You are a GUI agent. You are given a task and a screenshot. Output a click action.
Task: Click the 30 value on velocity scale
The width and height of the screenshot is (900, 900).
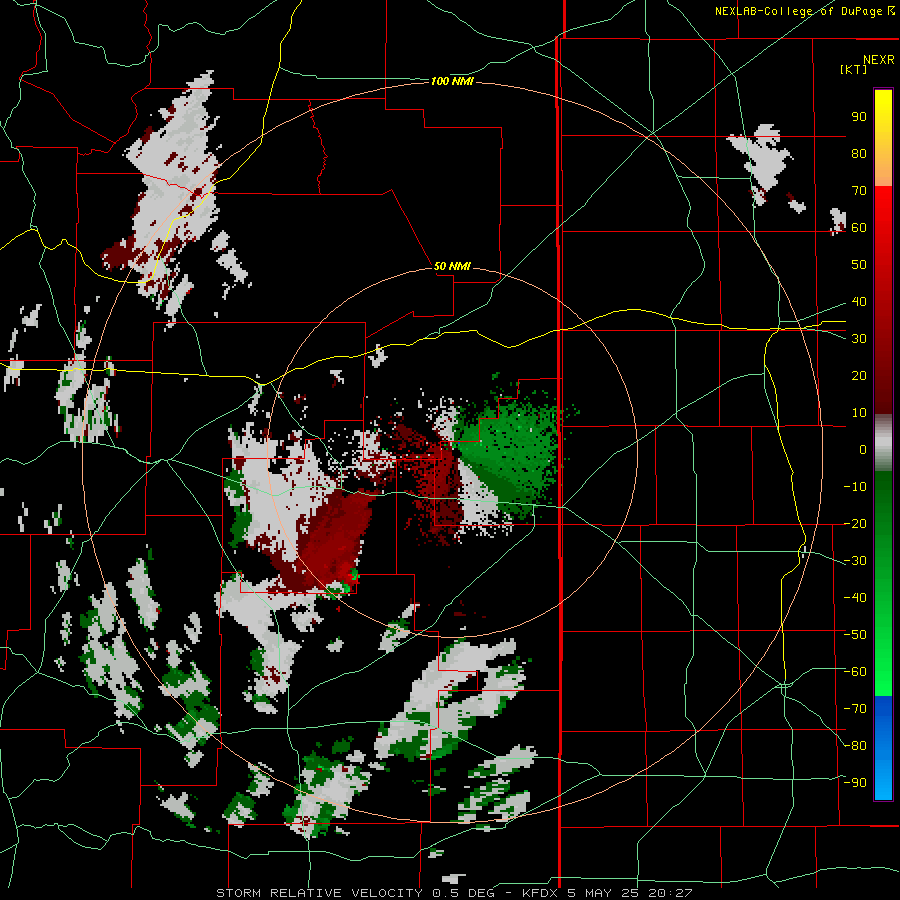pos(859,339)
